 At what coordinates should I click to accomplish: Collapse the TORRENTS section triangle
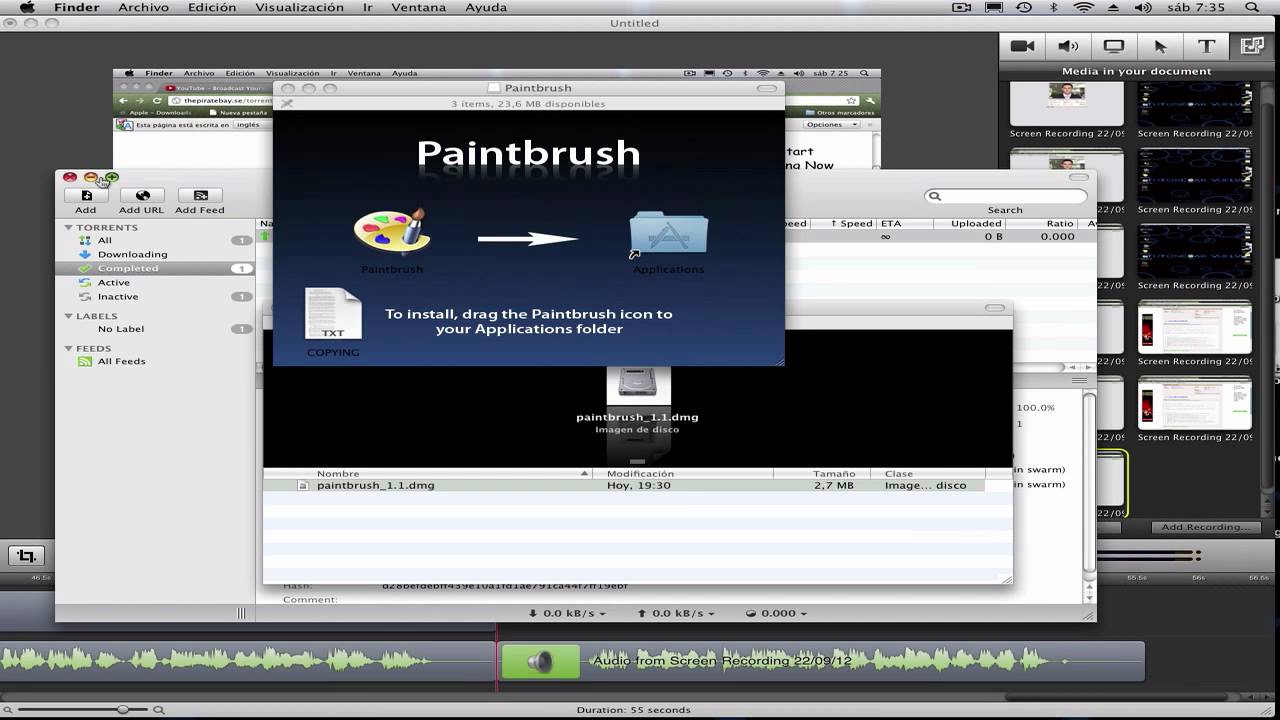pos(69,228)
